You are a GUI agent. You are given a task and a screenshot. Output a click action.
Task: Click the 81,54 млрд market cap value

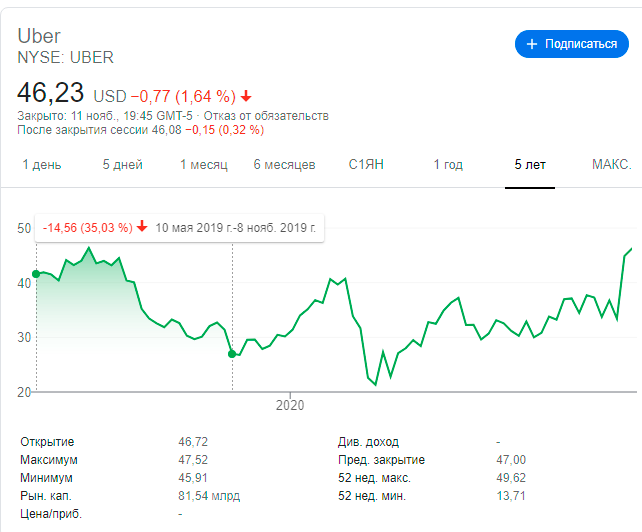coord(209,496)
